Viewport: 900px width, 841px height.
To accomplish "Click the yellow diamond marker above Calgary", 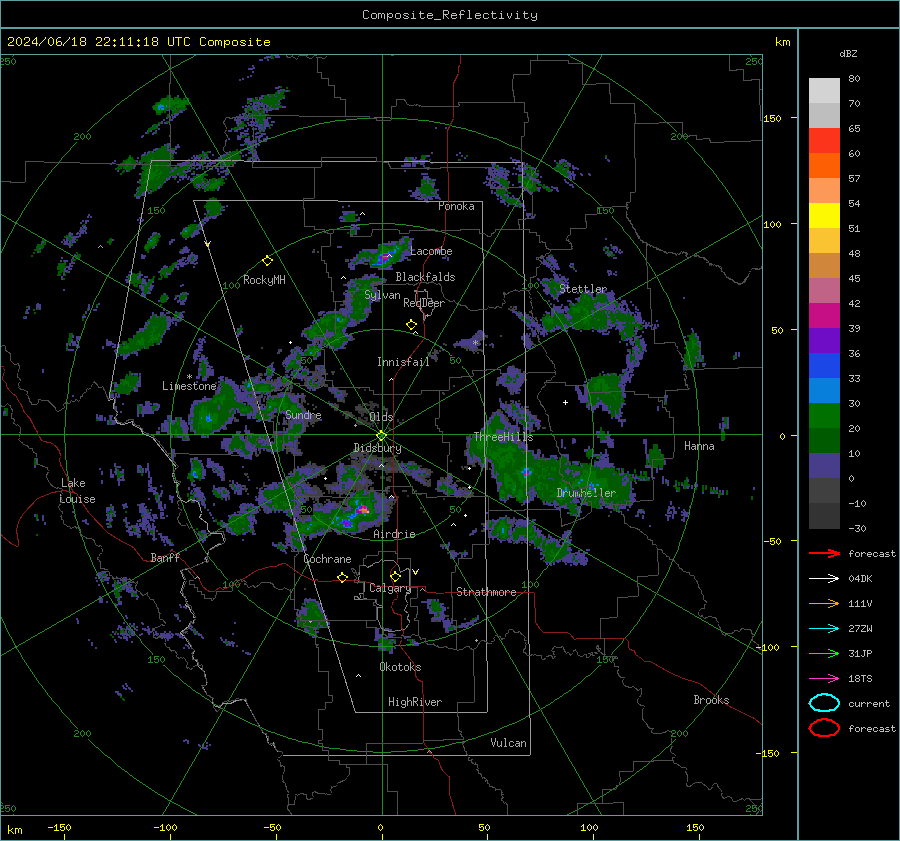I will tap(395, 576).
